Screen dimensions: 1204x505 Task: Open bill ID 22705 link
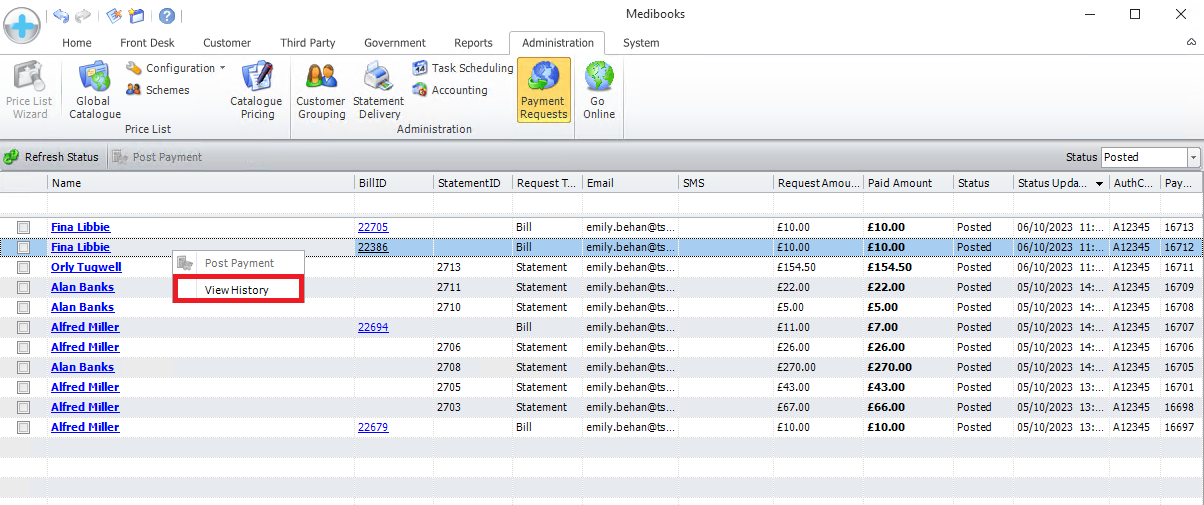[373, 227]
